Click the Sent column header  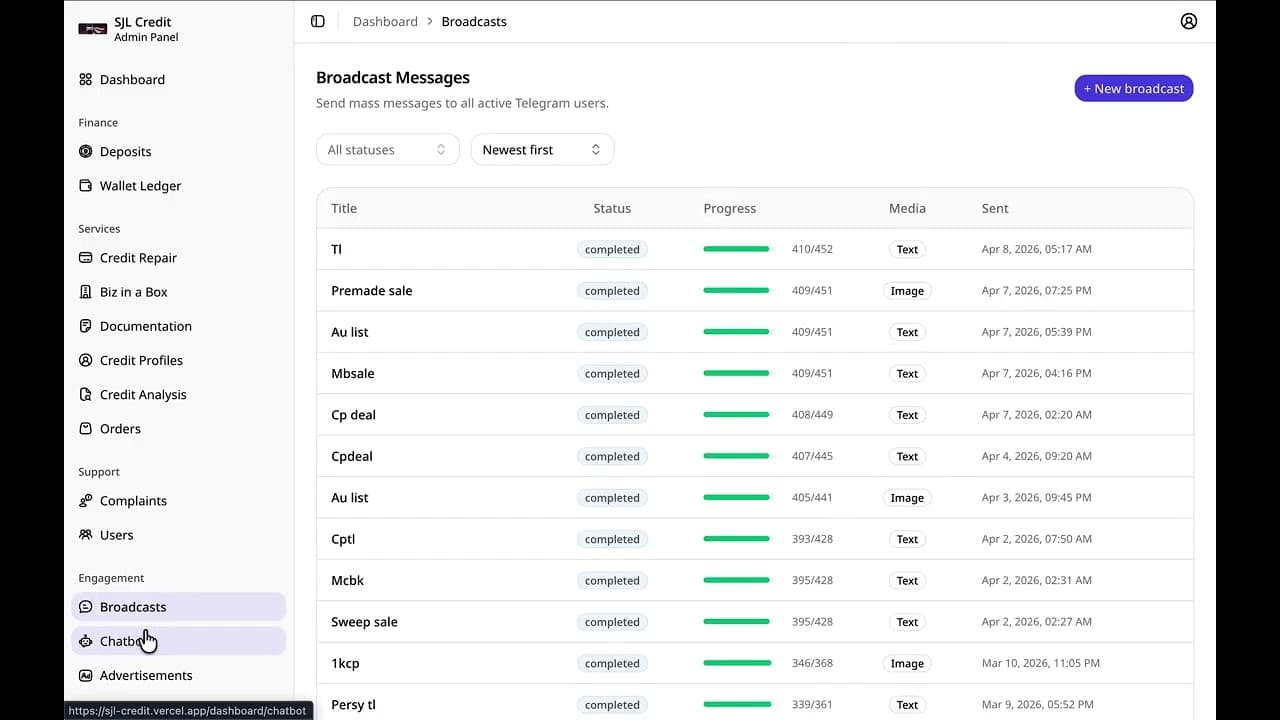(x=995, y=208)
